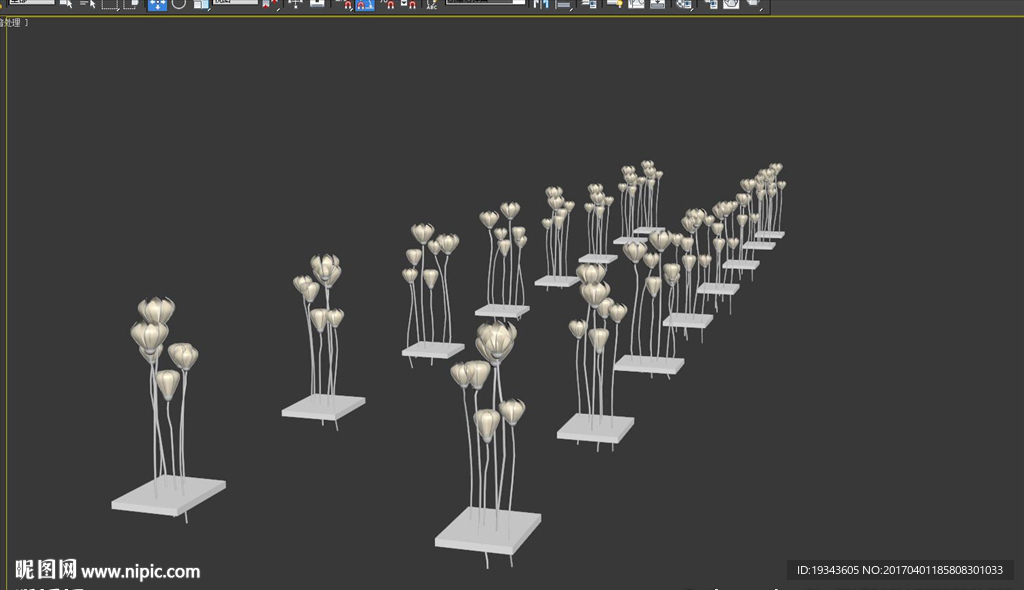The image size is (1024, 590).
Task: Toggle the 3D Snaps magnet button
Action: coord(347,5)
